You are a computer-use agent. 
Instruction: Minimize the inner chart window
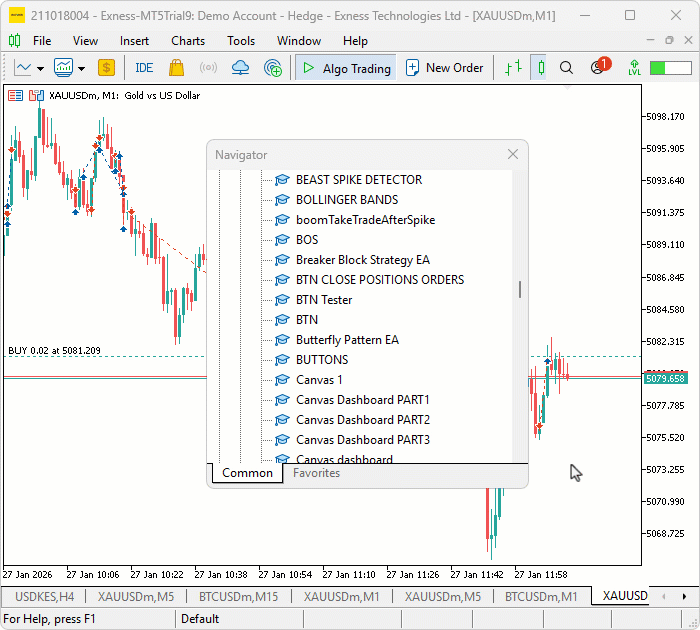tap(650, 40)
